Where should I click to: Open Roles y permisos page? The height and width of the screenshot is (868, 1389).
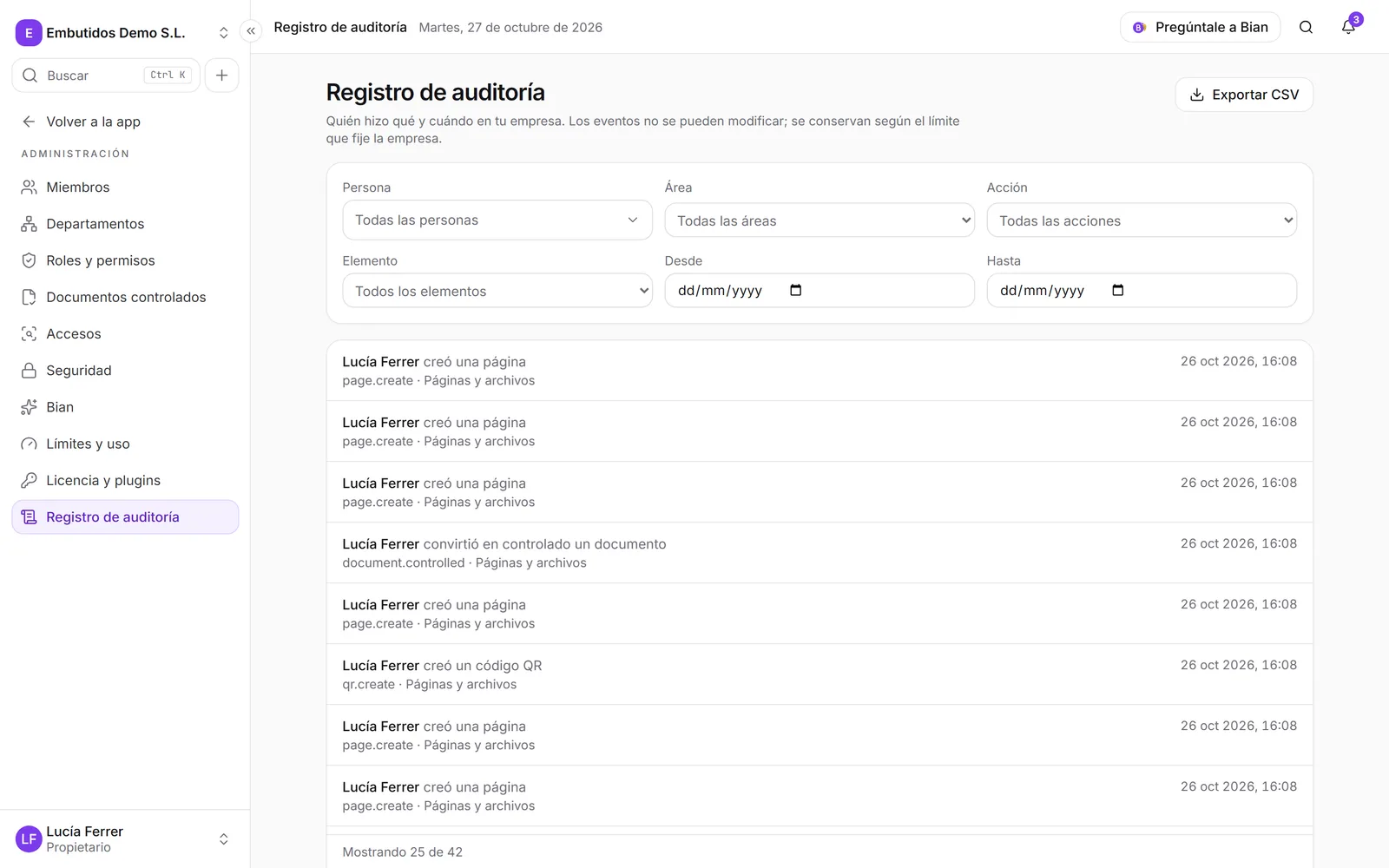click(125, 260)
